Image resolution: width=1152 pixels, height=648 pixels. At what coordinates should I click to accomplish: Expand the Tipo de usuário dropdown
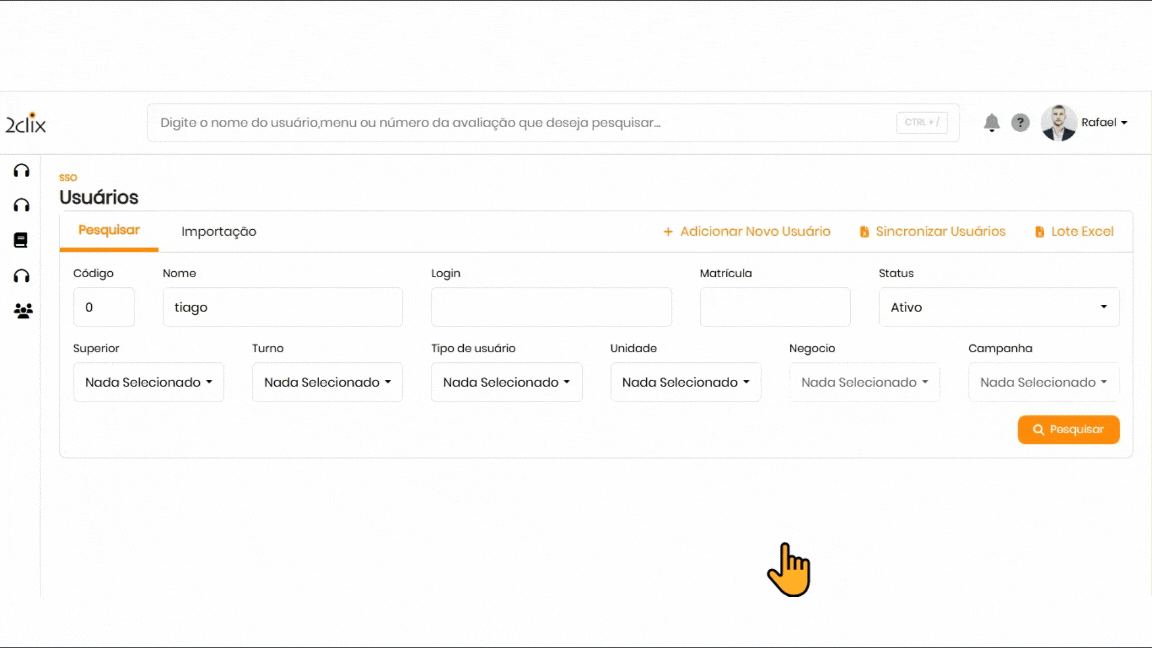click(506, 382)
